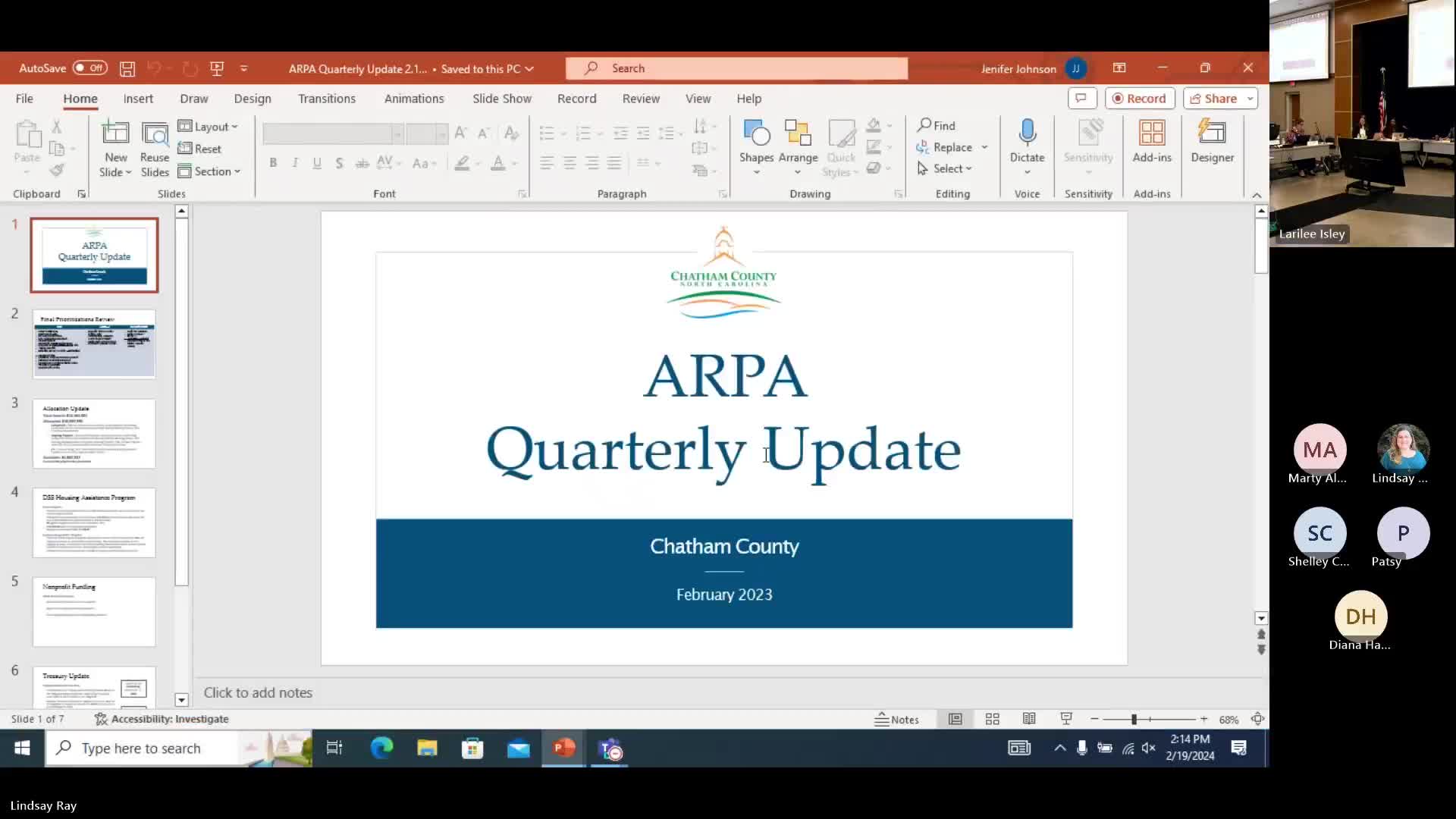Click the Save icon in title bar

click(x=127, y=68)
